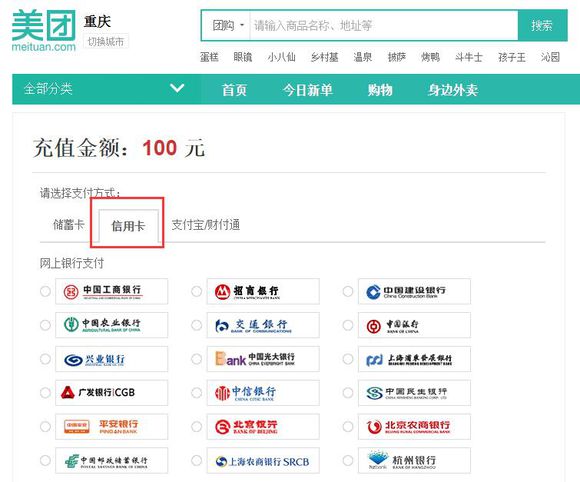Select the 中国农业银行 radio button
The height and width of the screenshot is (482, 580).
[x=45, y=325]
